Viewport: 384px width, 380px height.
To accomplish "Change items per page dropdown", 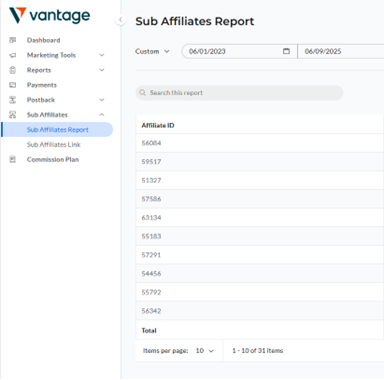I will click(204, 351).
